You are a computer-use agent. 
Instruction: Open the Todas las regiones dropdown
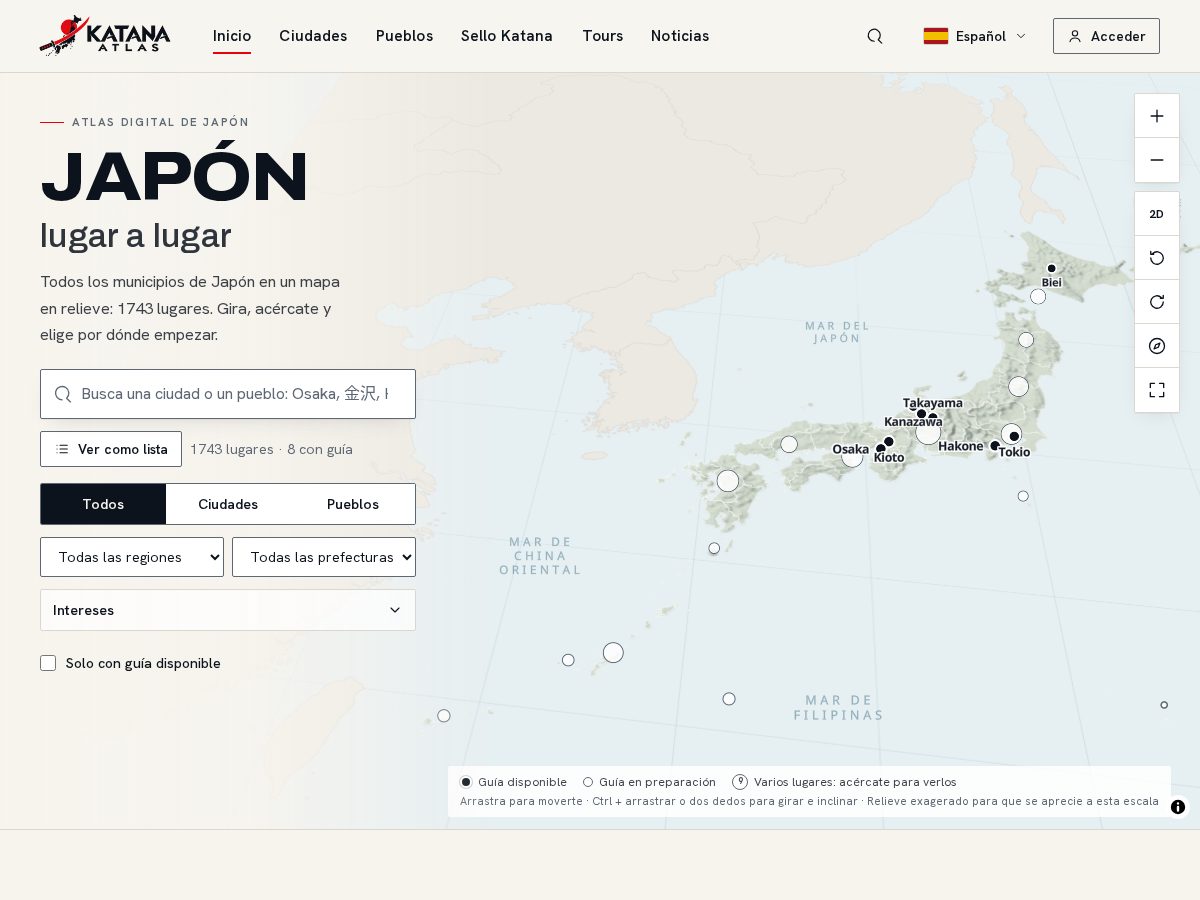click(x=132, y=557)
